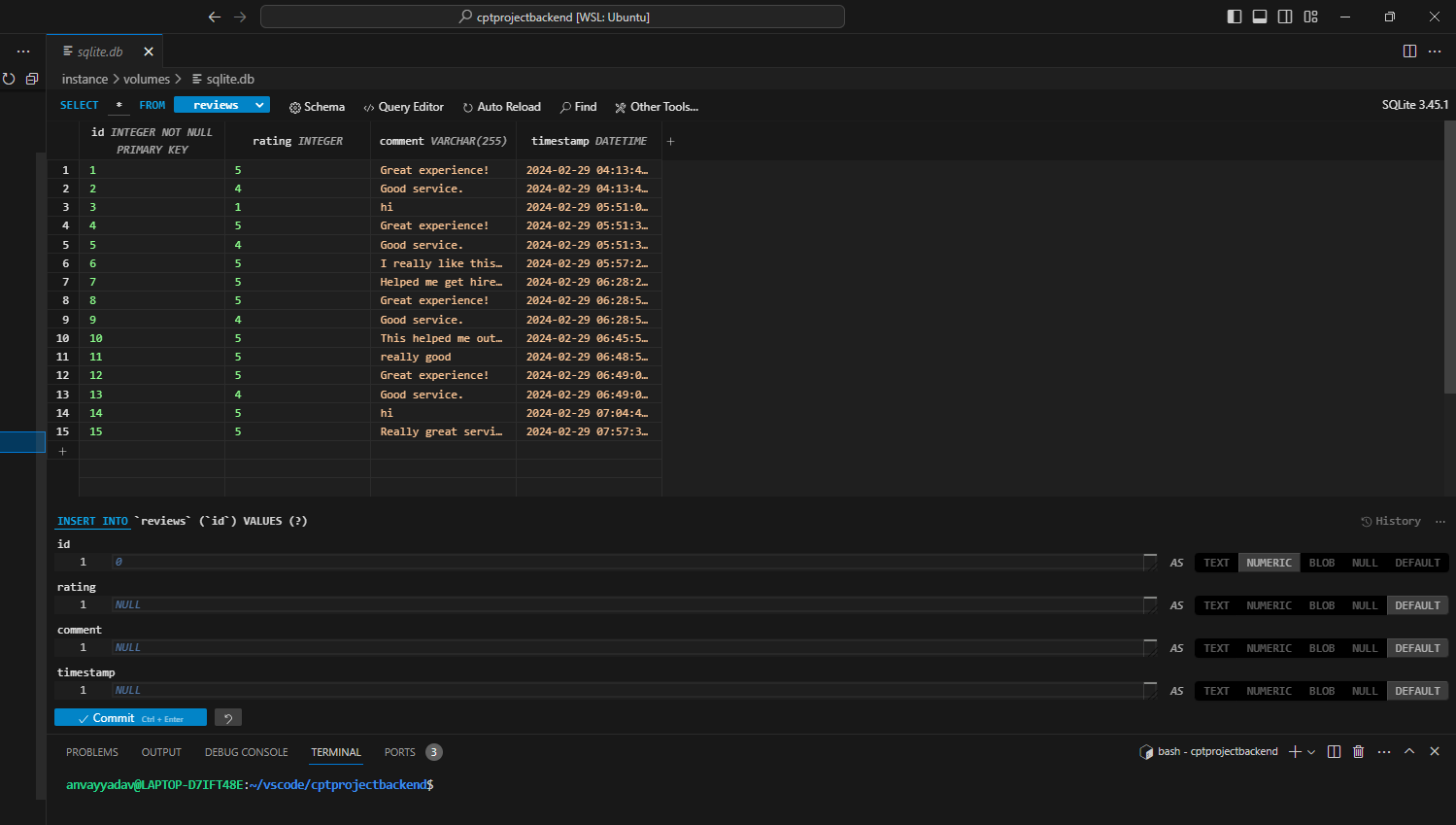Expand the comment input editor icon
Screen dimensions: 1456x825
tap(1150, 647)
